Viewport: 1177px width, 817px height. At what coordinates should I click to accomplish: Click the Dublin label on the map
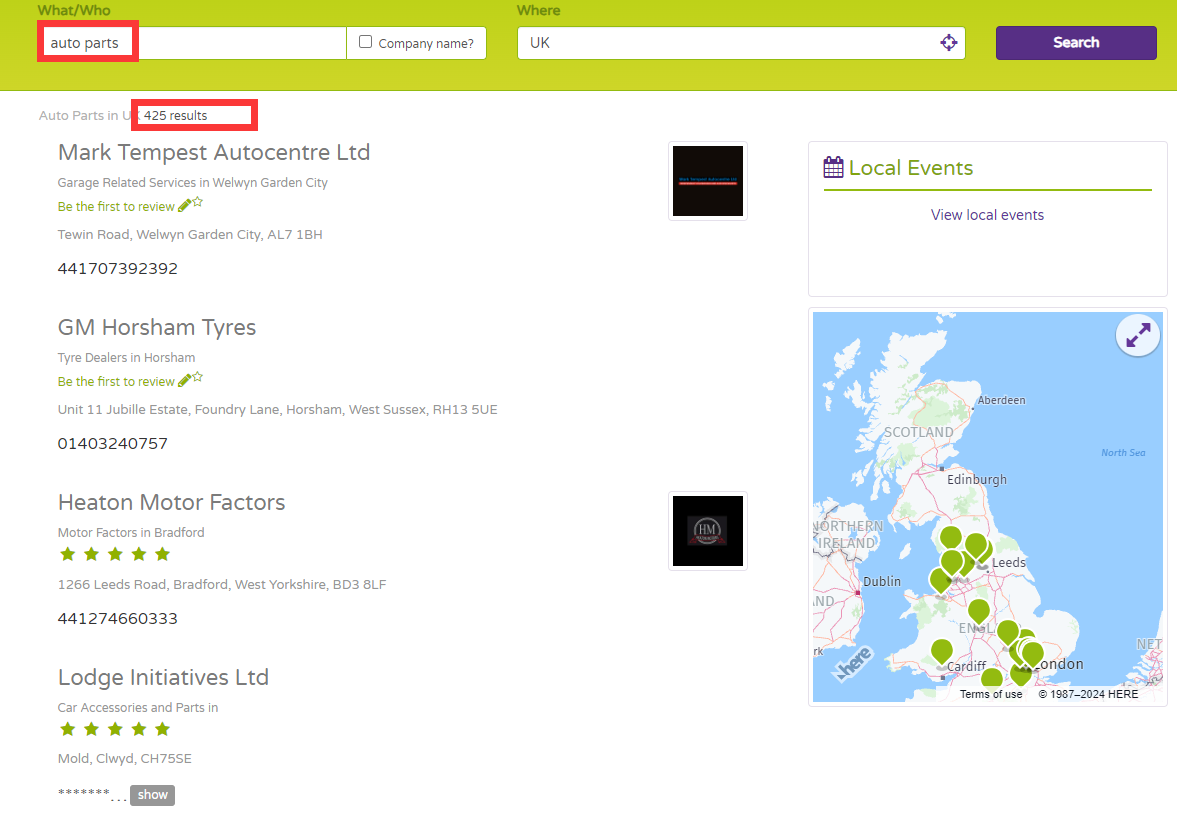pyautogui.click(x=882, y=581)
